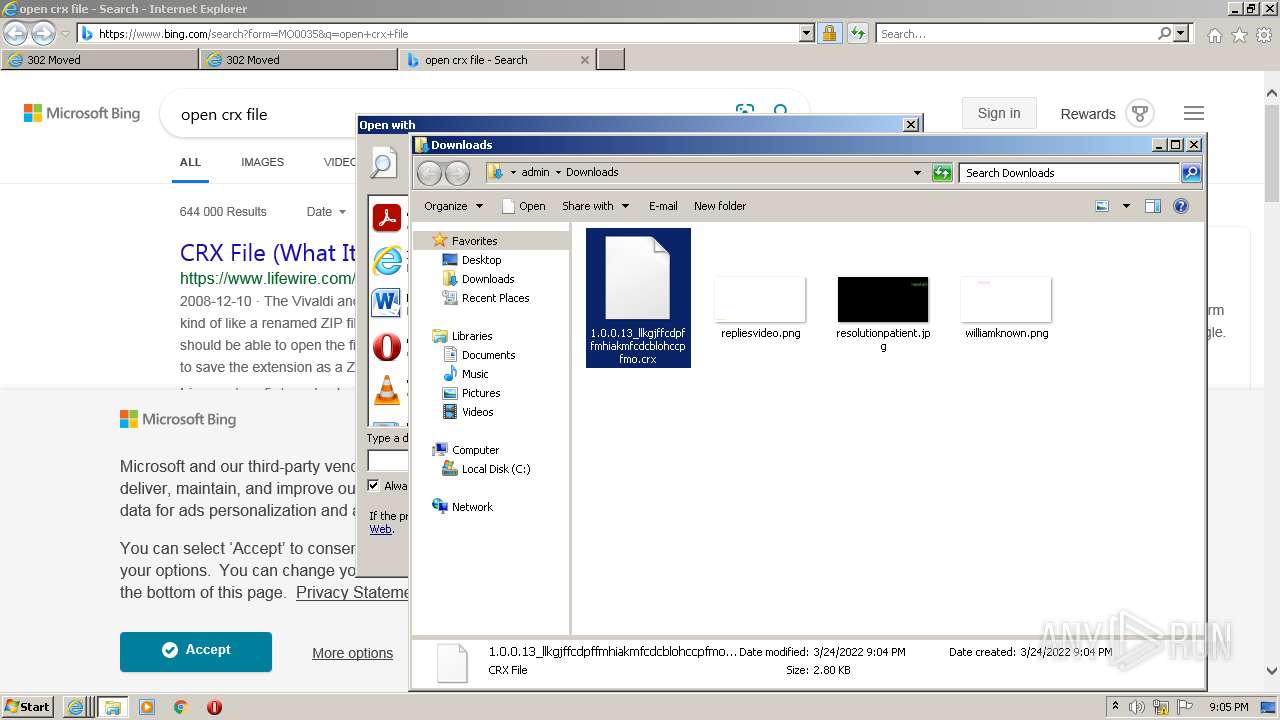Click change view icon in Downloads toolbar
This screenshot has width=1280, height=720.
click(x=1102, y=206)
